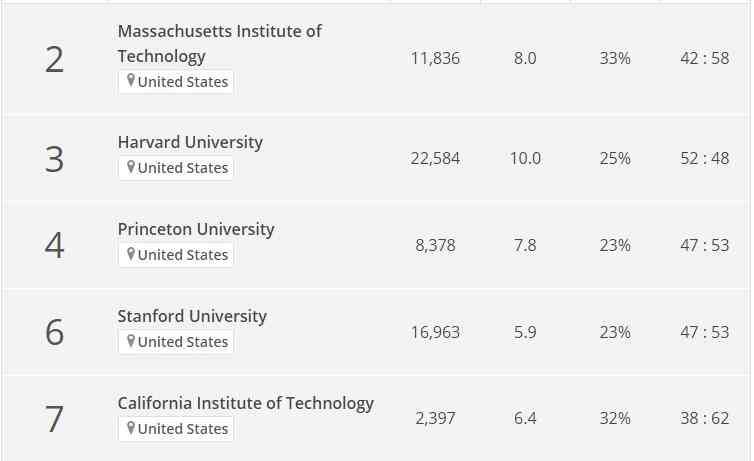
Task: Click the location pin icon under Harvard University
Action: 130,168
